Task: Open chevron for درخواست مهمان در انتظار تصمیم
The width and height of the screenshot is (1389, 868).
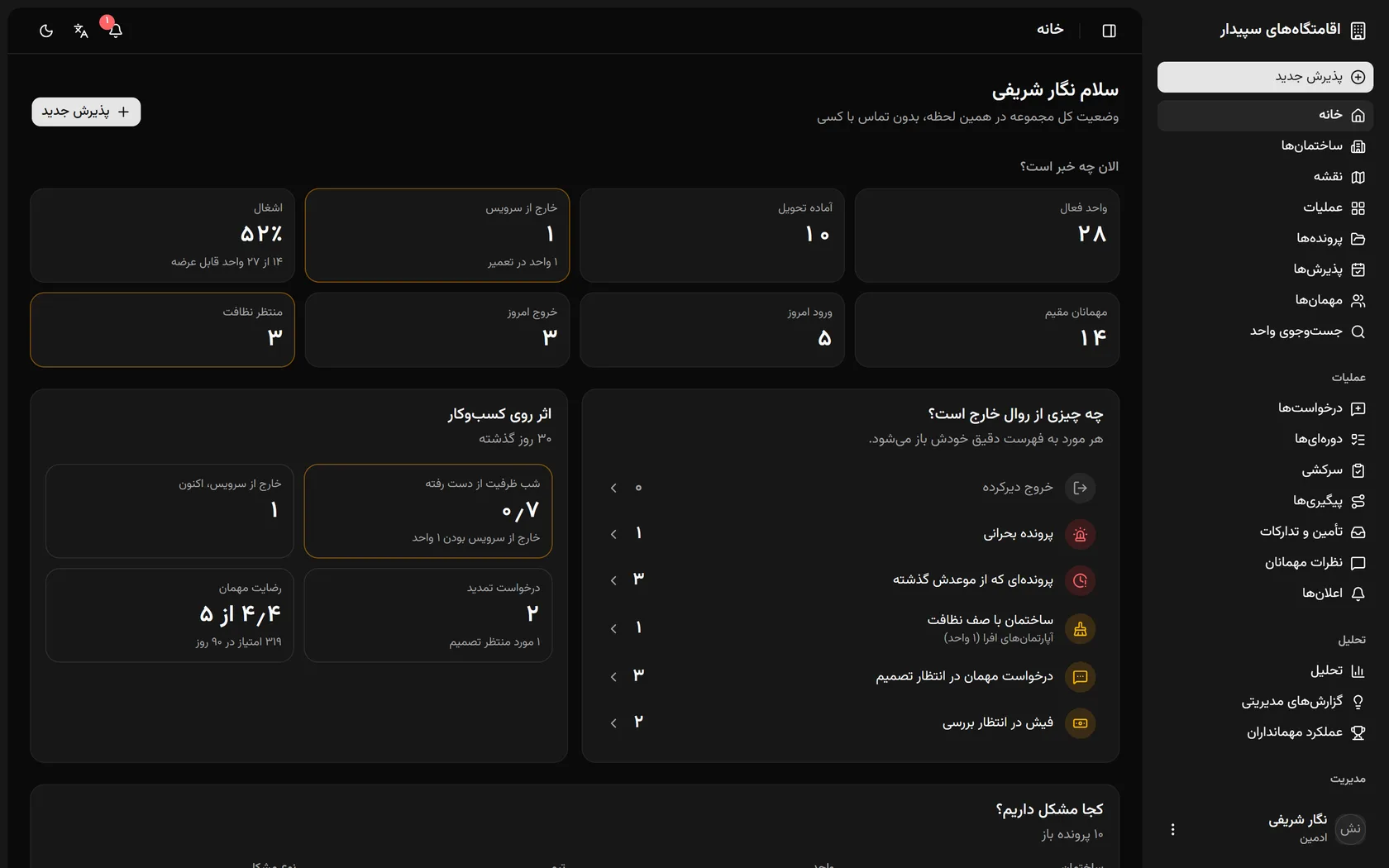Action: coord(613,677)
